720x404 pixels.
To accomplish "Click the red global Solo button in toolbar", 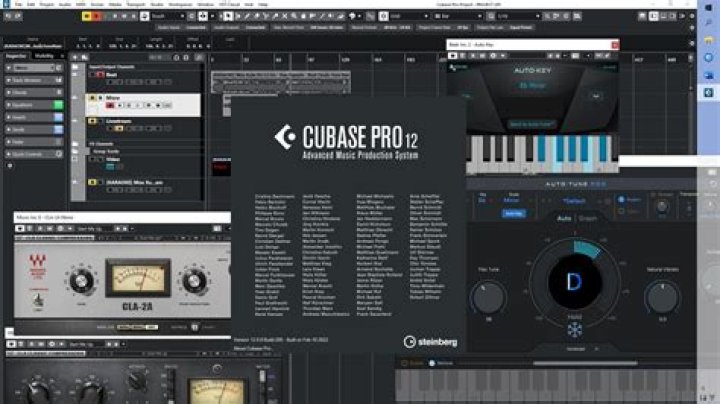I will coord(96,16).
